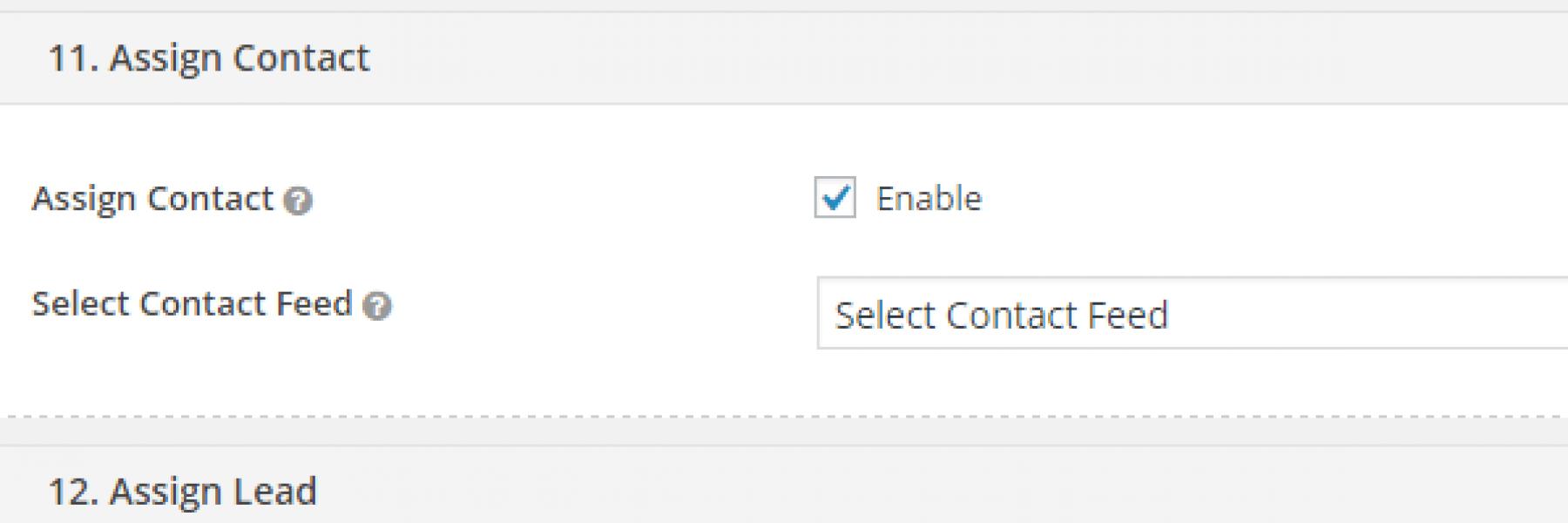
Task: Click the Enable label text
Action: 929,198
